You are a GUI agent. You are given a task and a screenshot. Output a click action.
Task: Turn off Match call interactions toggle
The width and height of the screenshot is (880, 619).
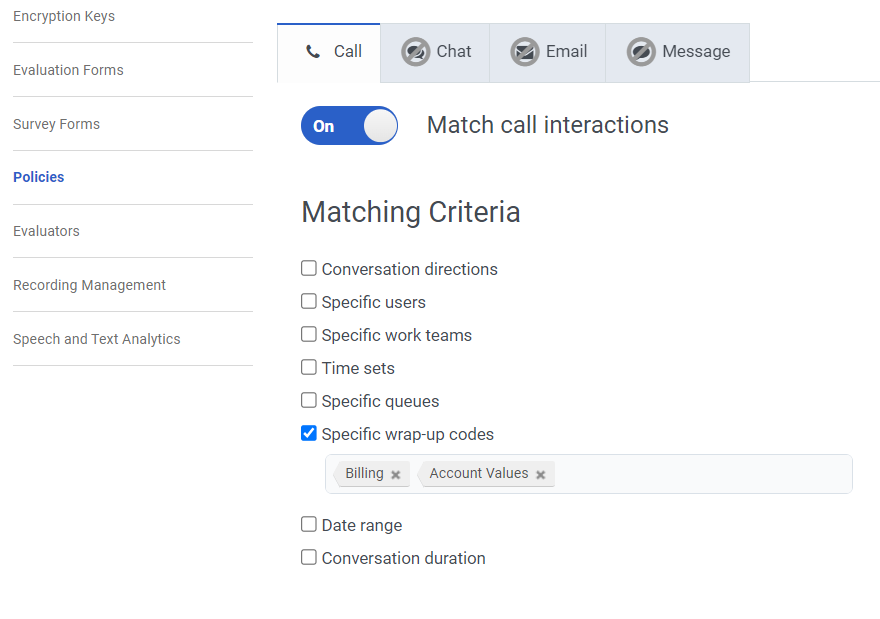pos(349,126)
